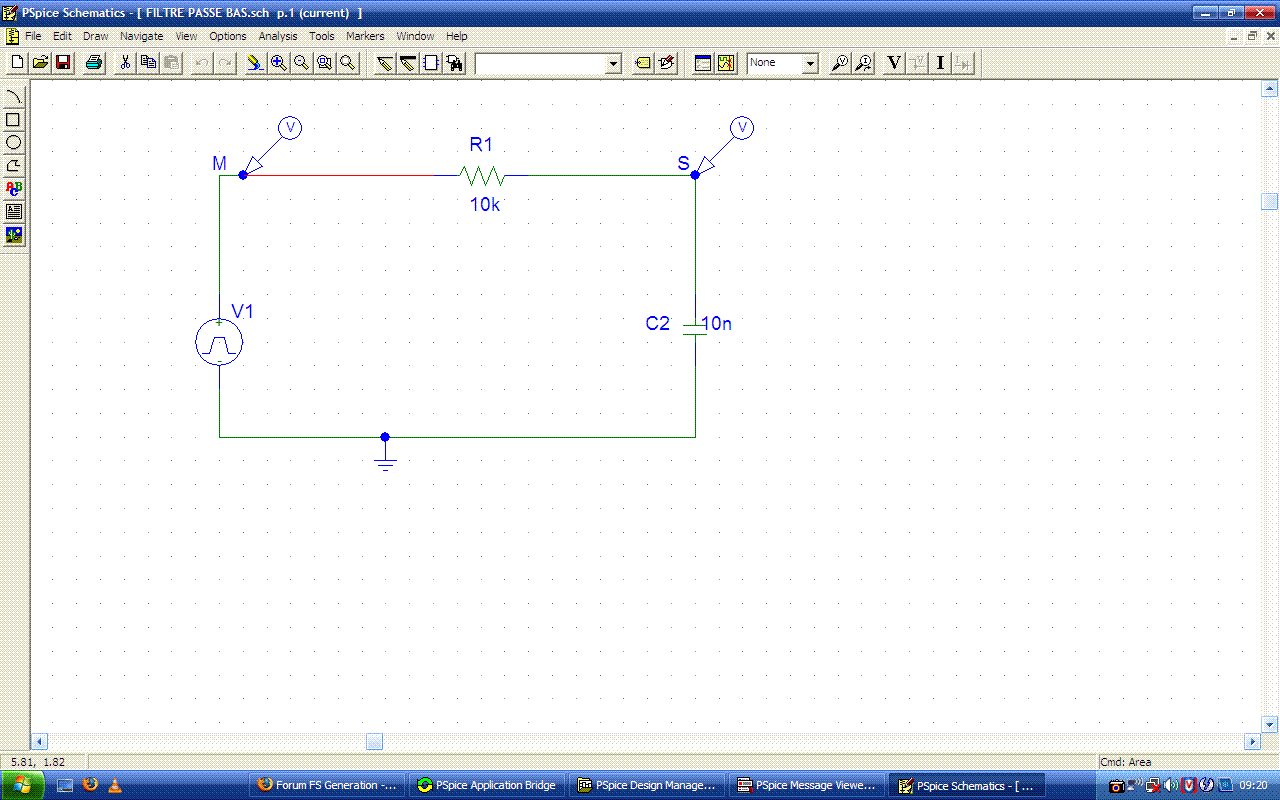The width and height of the screenshot is (1280, 800).
Task: Open the Analysis Setup dialog
Action: click(x=704, y=63)
